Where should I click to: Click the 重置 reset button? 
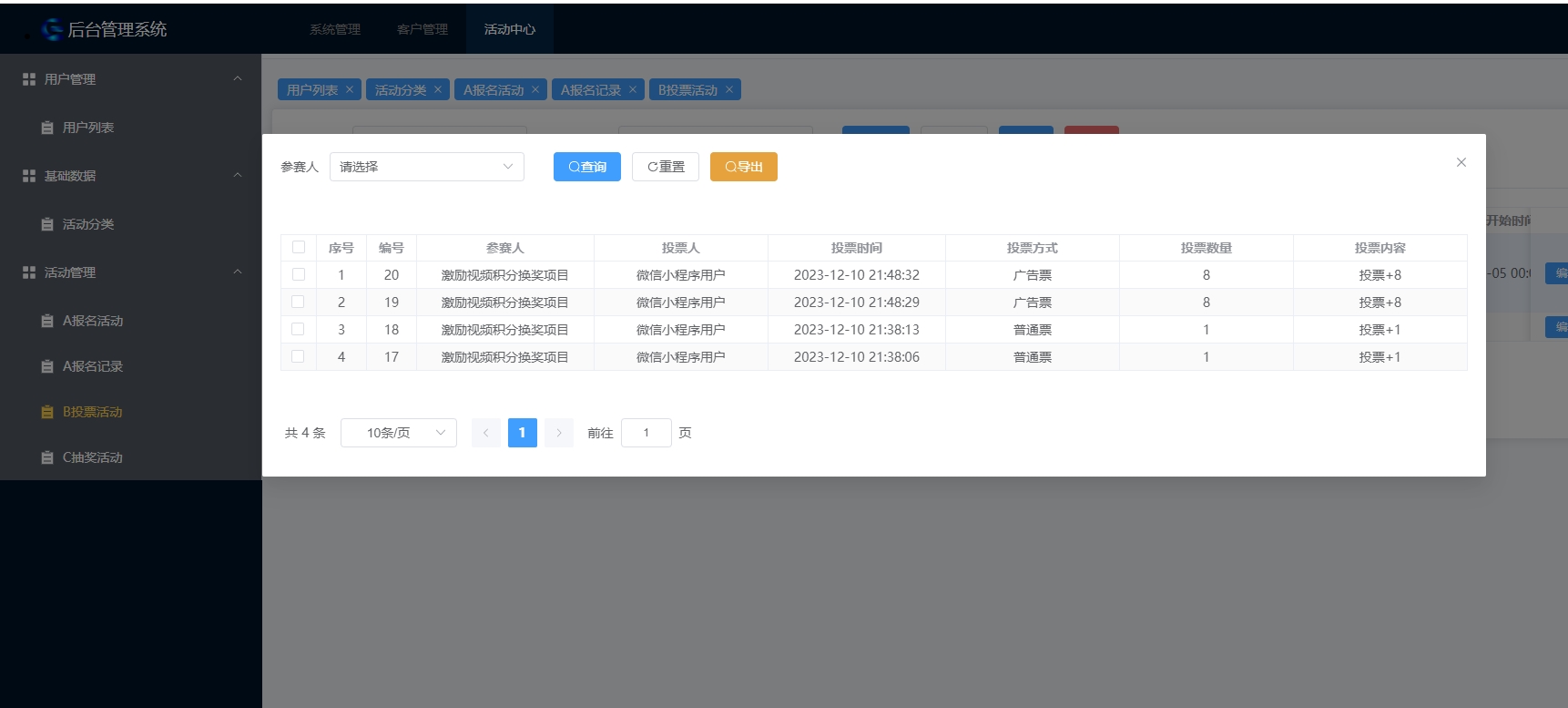coord(666,167)
